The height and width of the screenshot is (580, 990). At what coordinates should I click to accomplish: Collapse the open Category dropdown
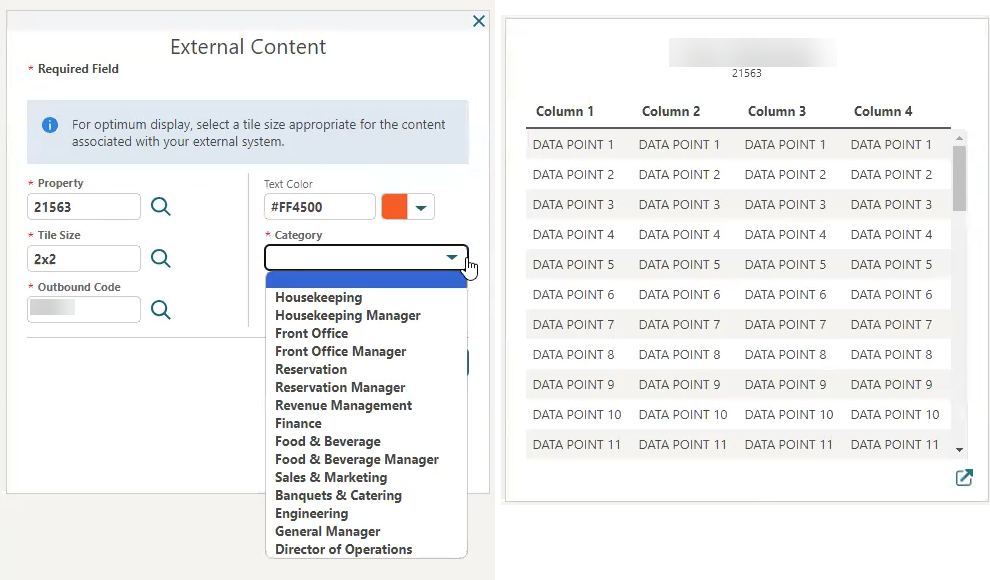click(452, 257)
